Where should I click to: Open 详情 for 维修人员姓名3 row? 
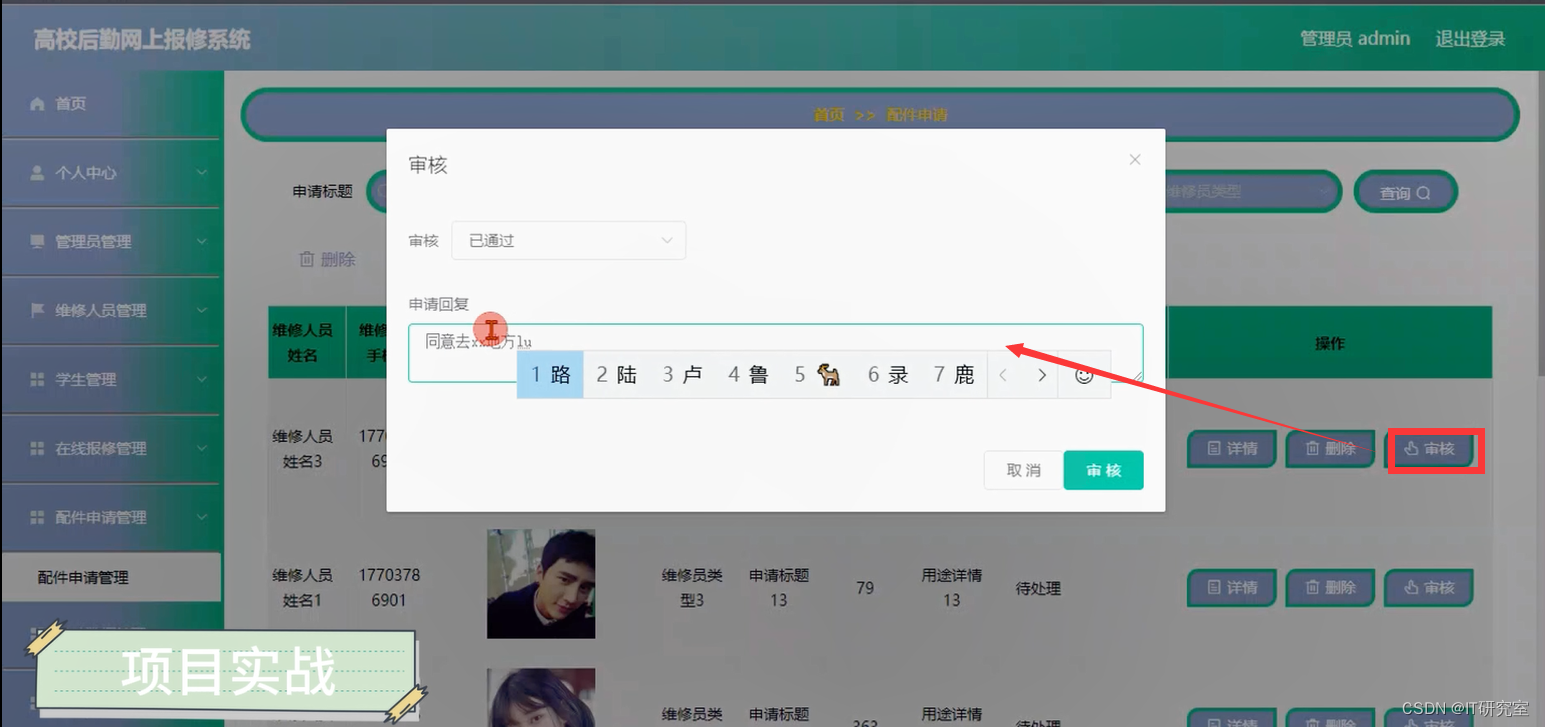click(1232, 449)
